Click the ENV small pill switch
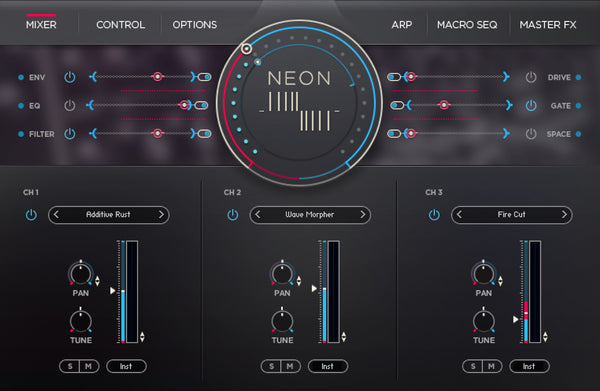 pos(205,77)
